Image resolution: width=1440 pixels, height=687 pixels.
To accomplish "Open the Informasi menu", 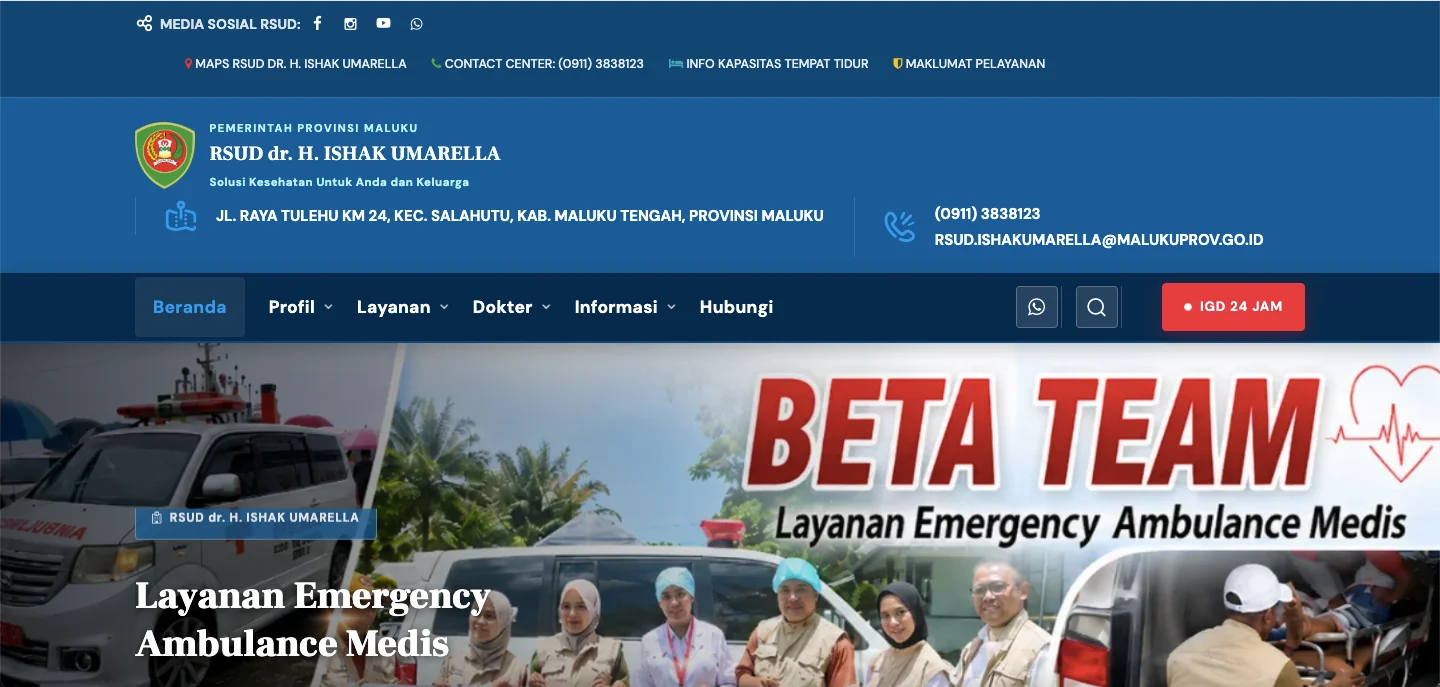I will (x=616, y=307).
